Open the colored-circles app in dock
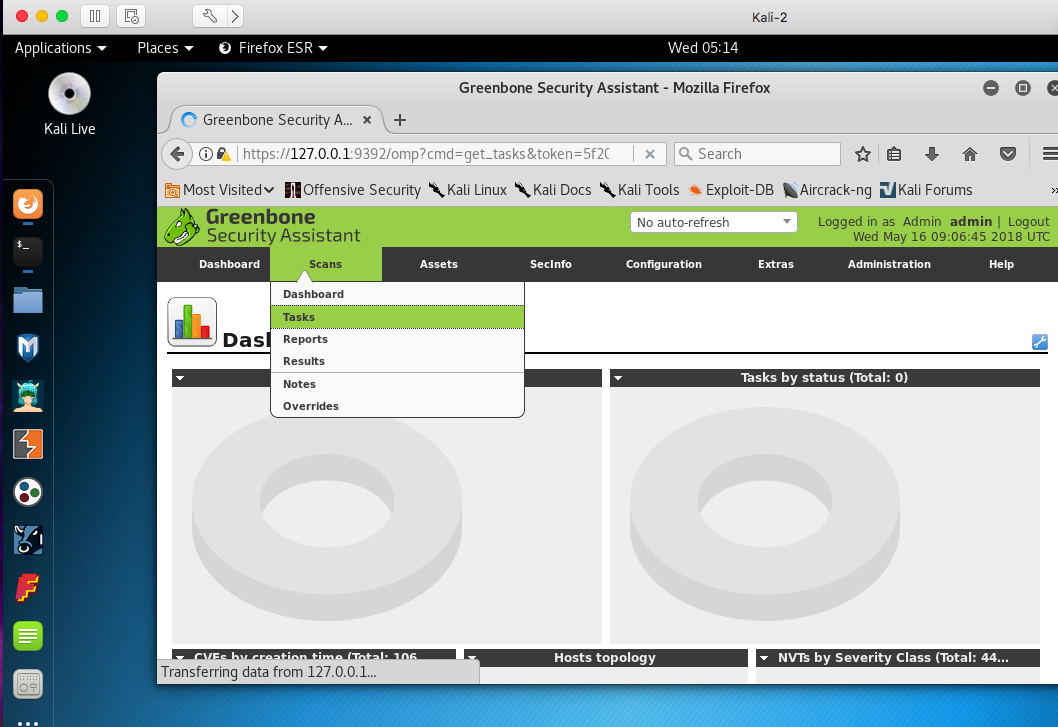The image size is (1058, 727). pos(28,492)
